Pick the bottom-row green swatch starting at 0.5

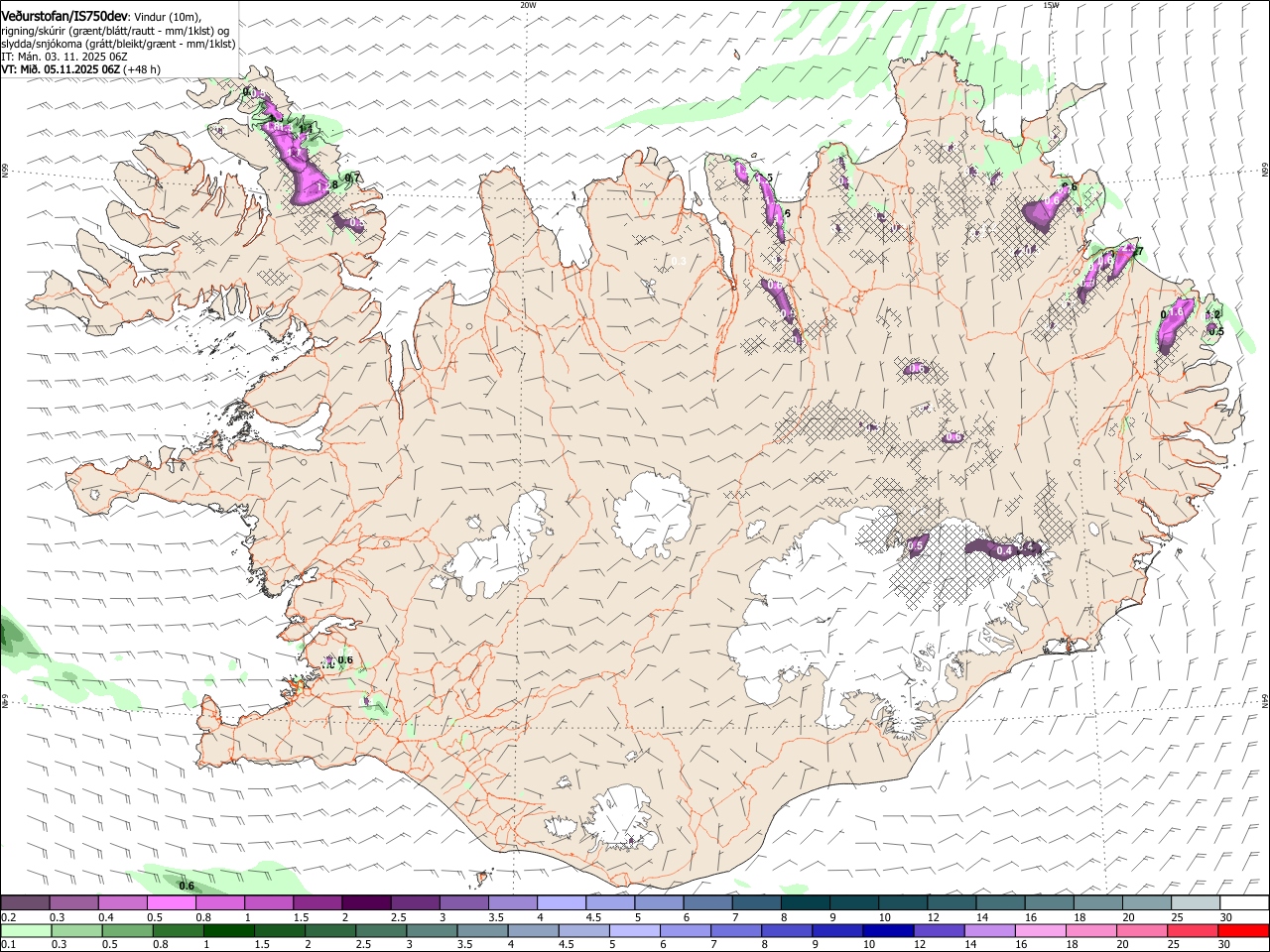[127, 930]
